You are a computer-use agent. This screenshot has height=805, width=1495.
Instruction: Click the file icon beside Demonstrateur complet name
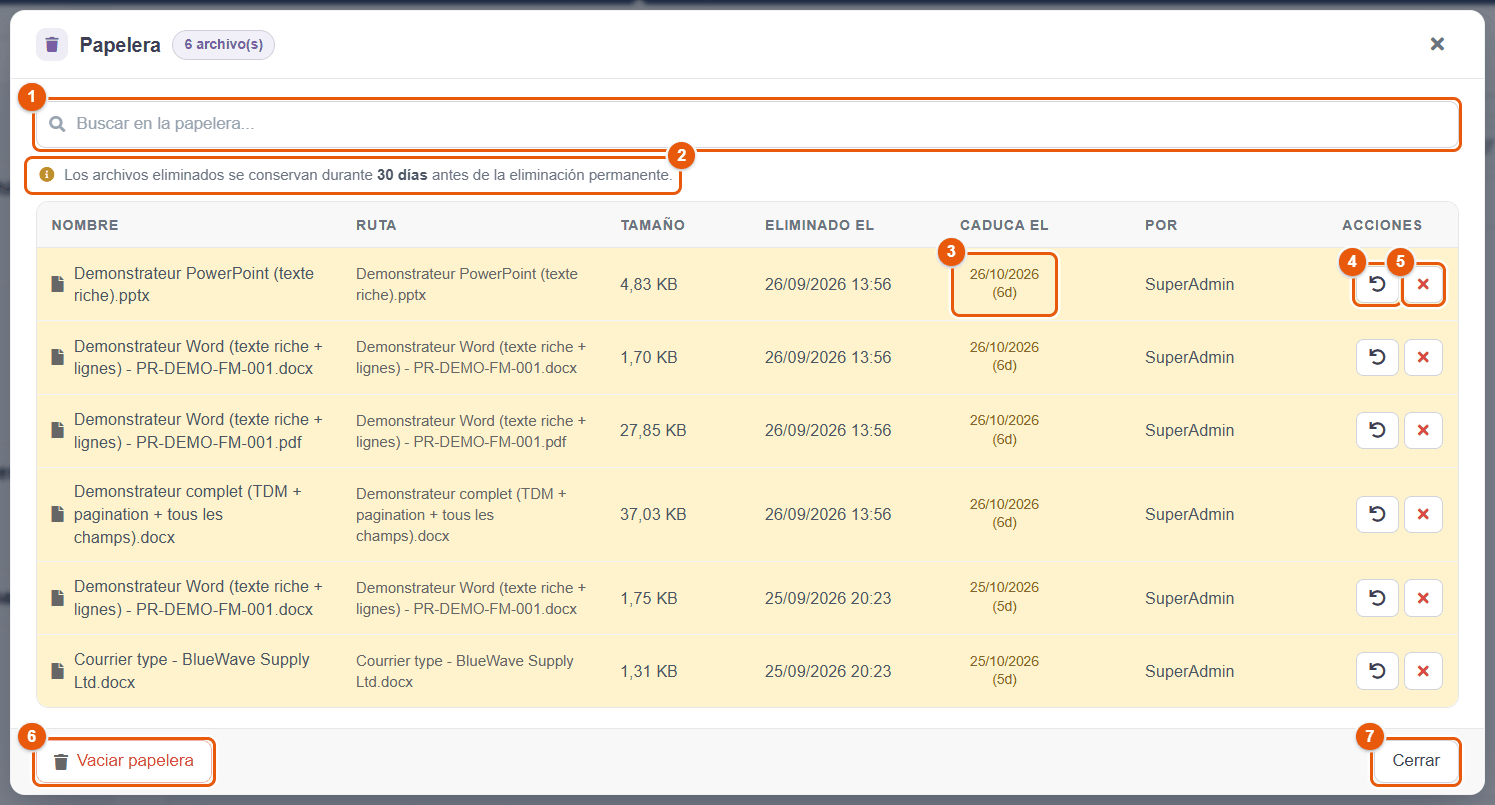(x=58, y=515)
